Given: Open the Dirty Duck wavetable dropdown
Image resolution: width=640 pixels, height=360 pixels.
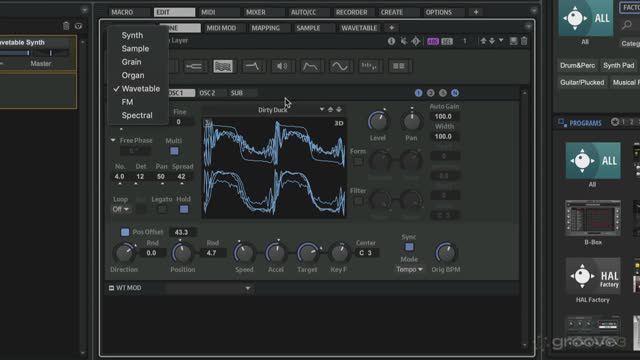Looking at the screenshot, I should tap(322, 109).
